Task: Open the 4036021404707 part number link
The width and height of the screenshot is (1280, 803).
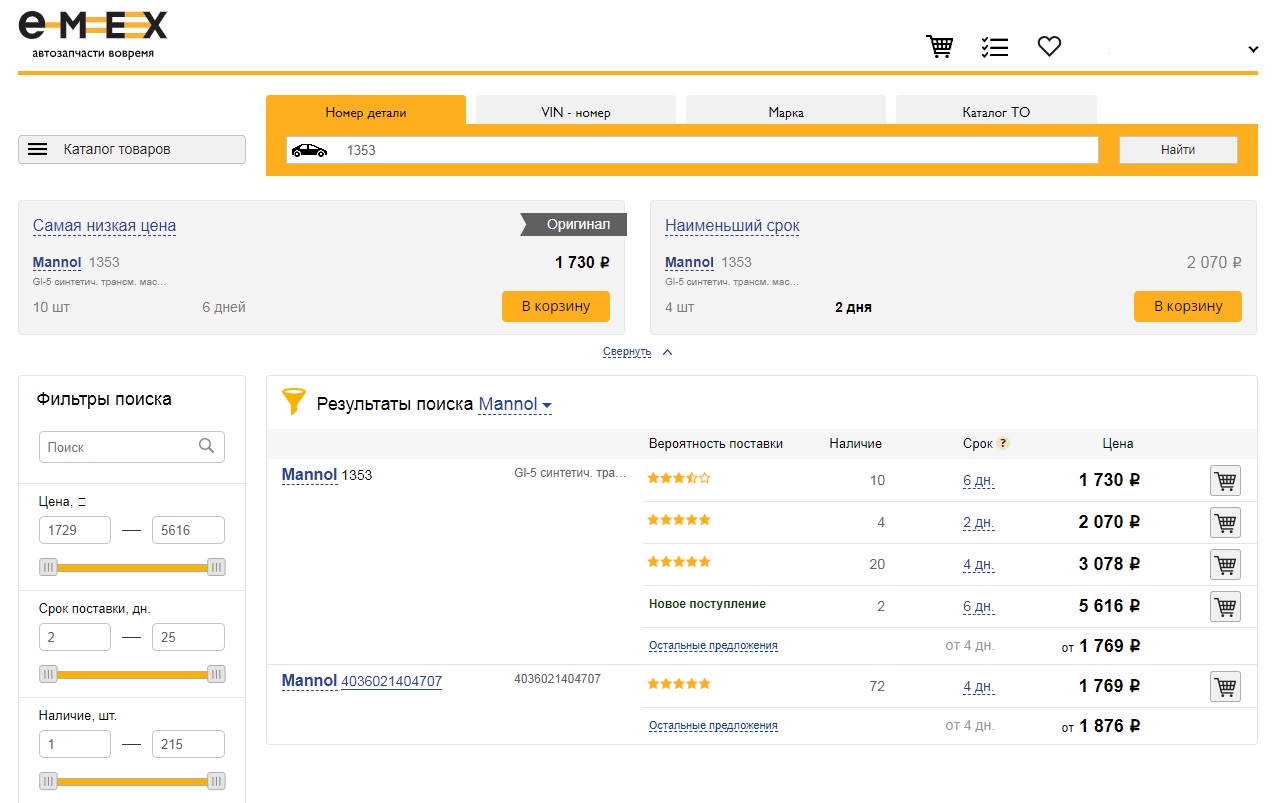Action: (391, 682)
